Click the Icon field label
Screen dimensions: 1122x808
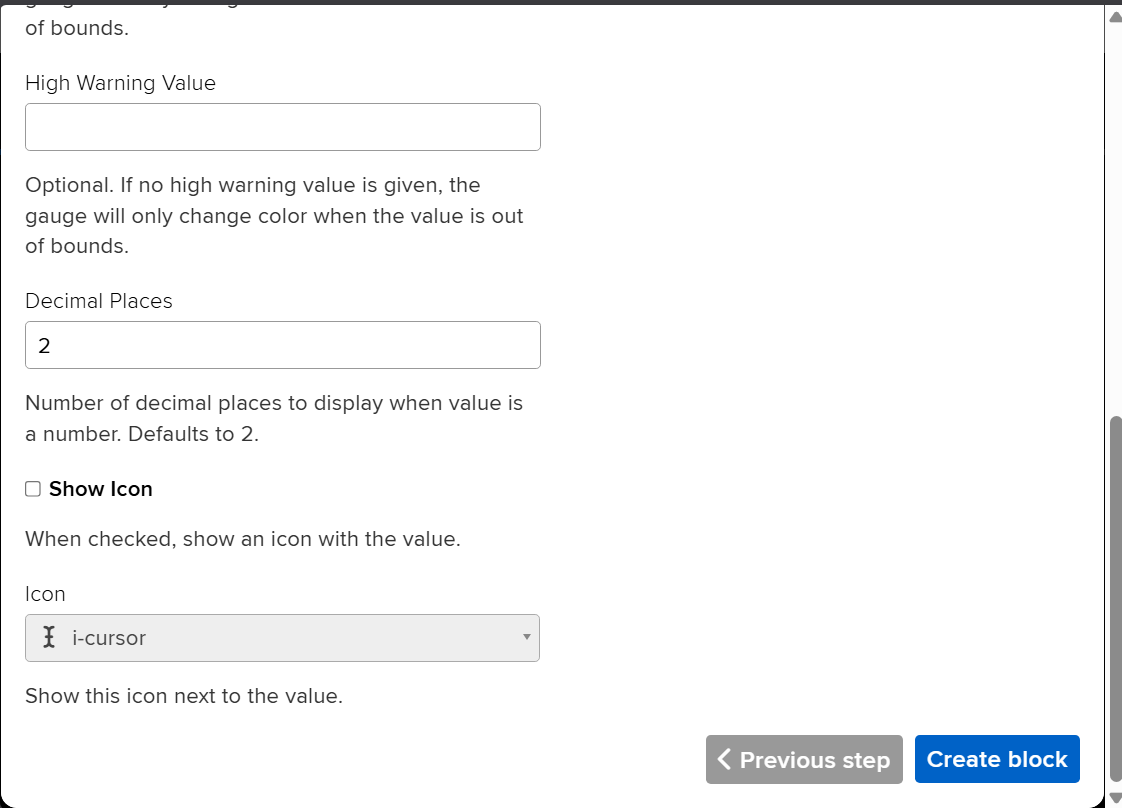pos(45,594)
